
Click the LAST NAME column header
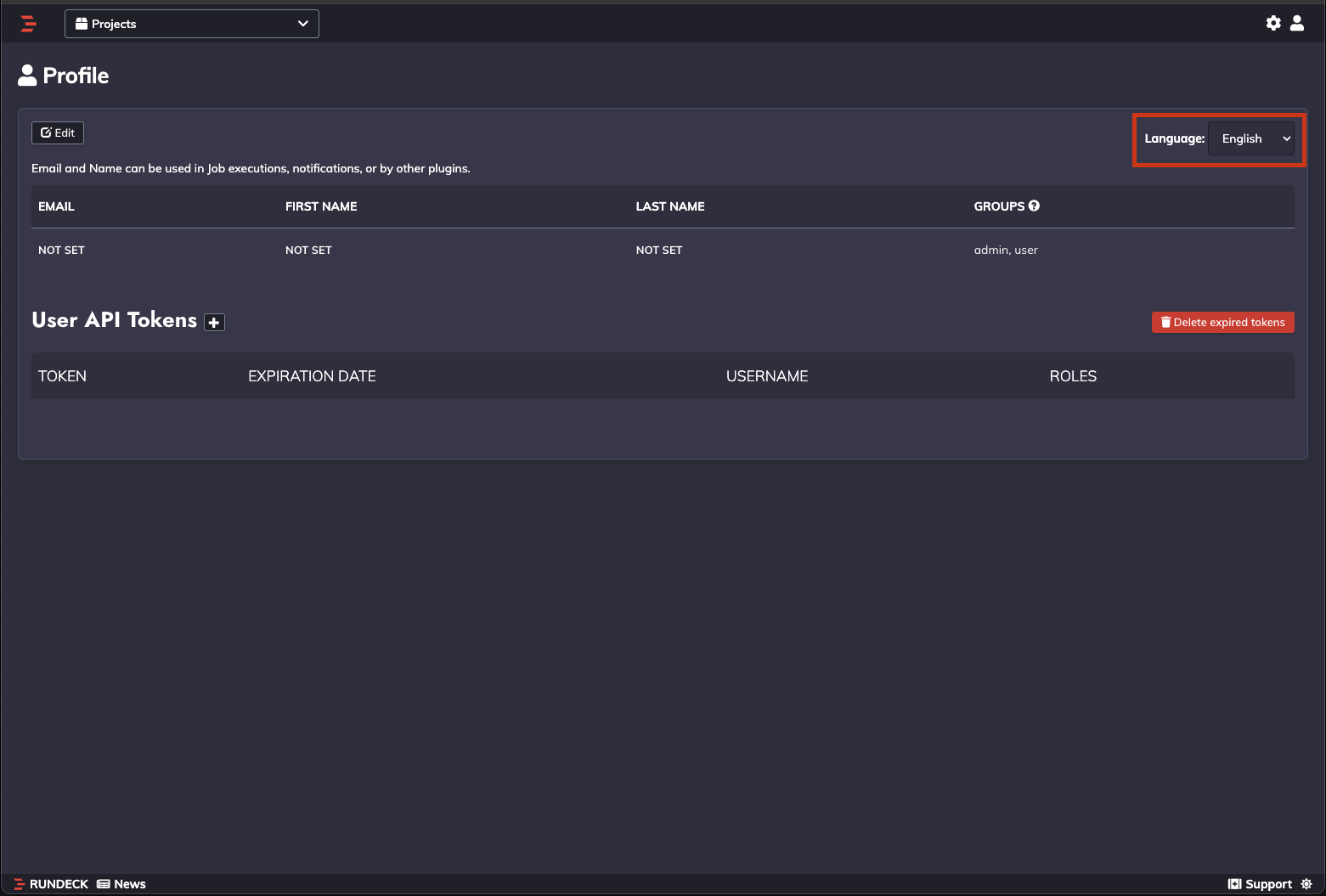pos(670,206)
